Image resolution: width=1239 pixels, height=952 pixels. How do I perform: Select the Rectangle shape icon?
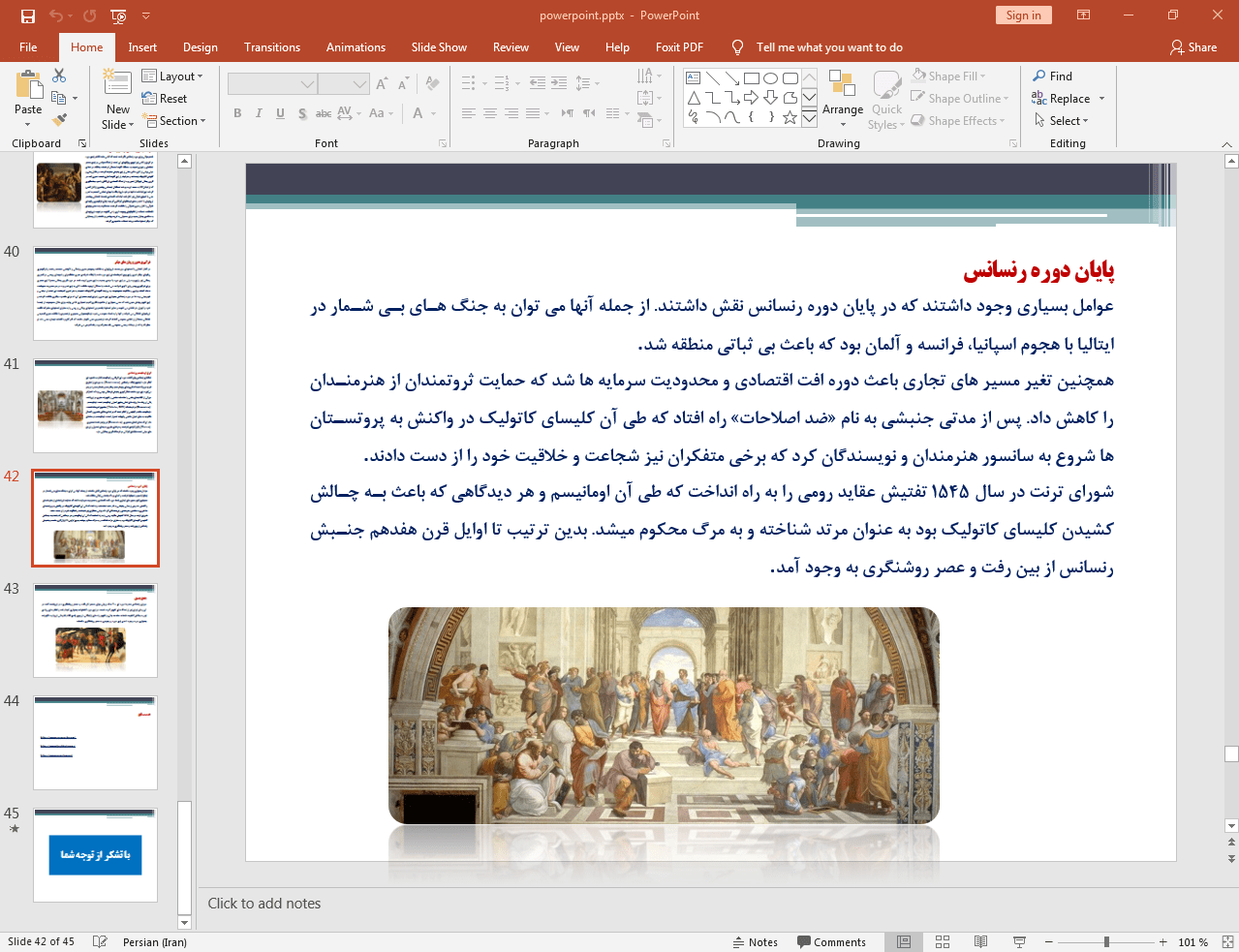tap(752, 78)
